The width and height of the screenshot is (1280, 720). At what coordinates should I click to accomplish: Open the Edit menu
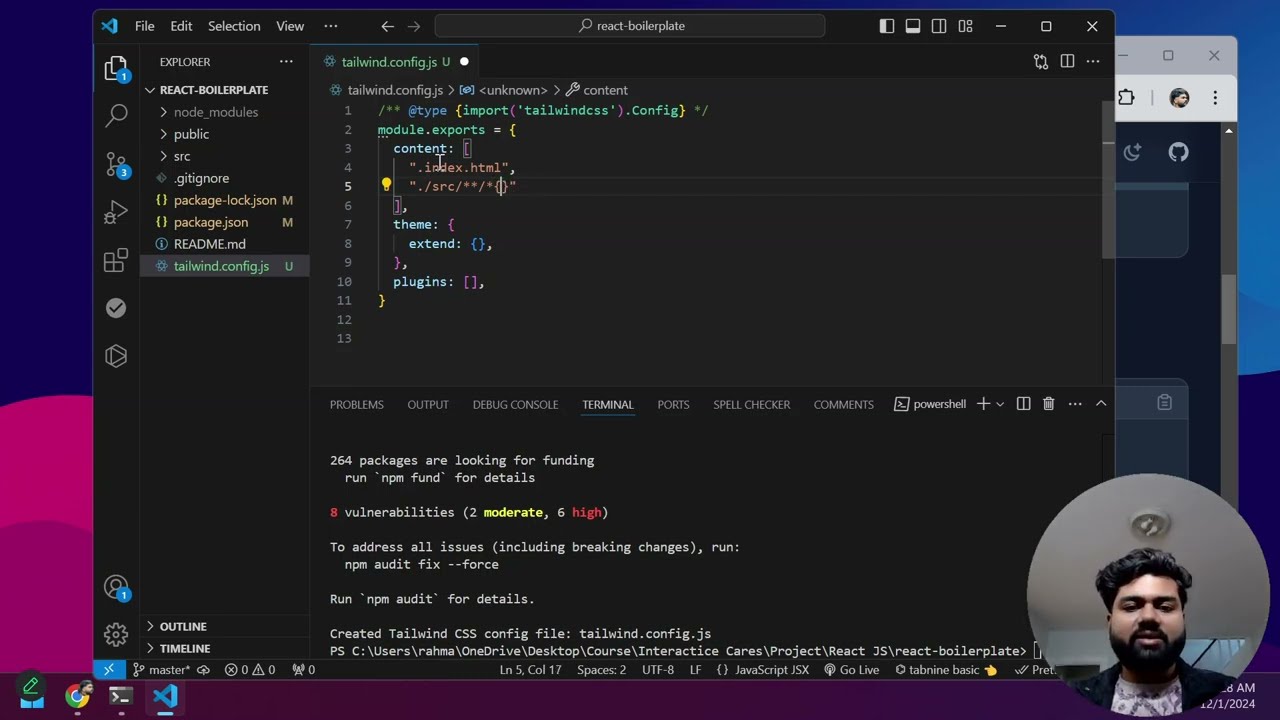click(x=181, y=26)
